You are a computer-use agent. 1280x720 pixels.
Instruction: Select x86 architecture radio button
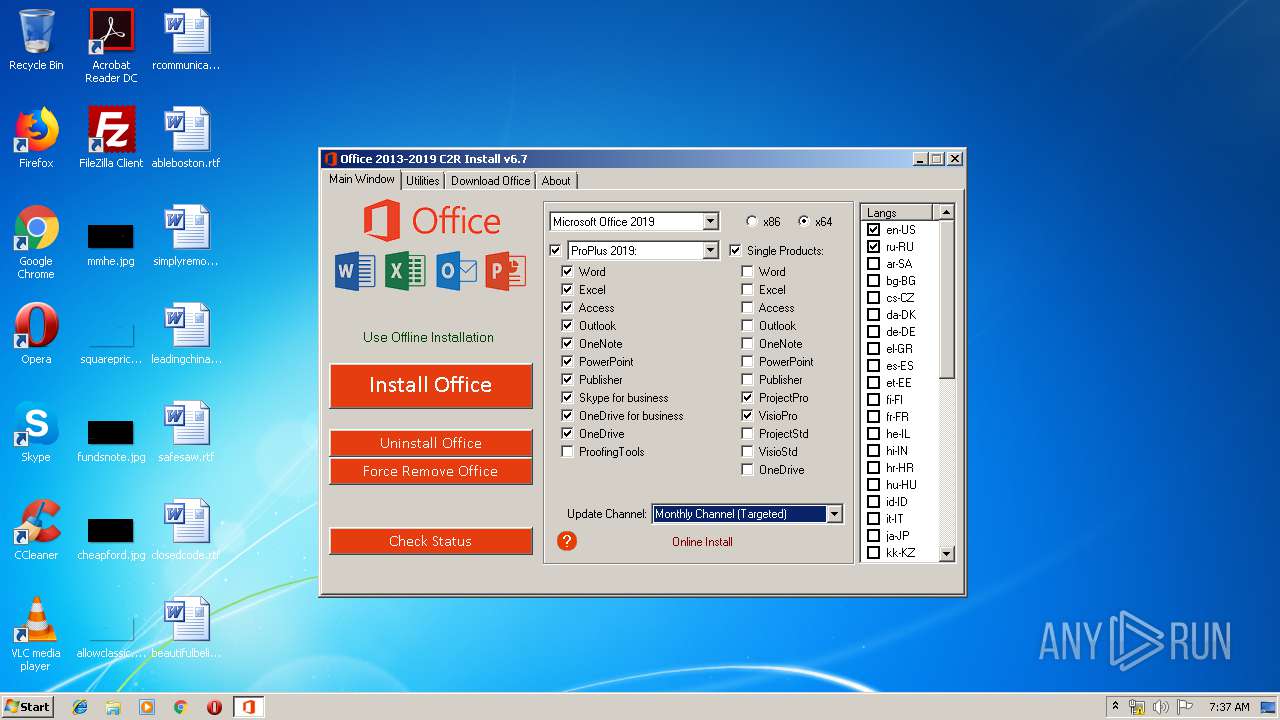coord(752,221)
